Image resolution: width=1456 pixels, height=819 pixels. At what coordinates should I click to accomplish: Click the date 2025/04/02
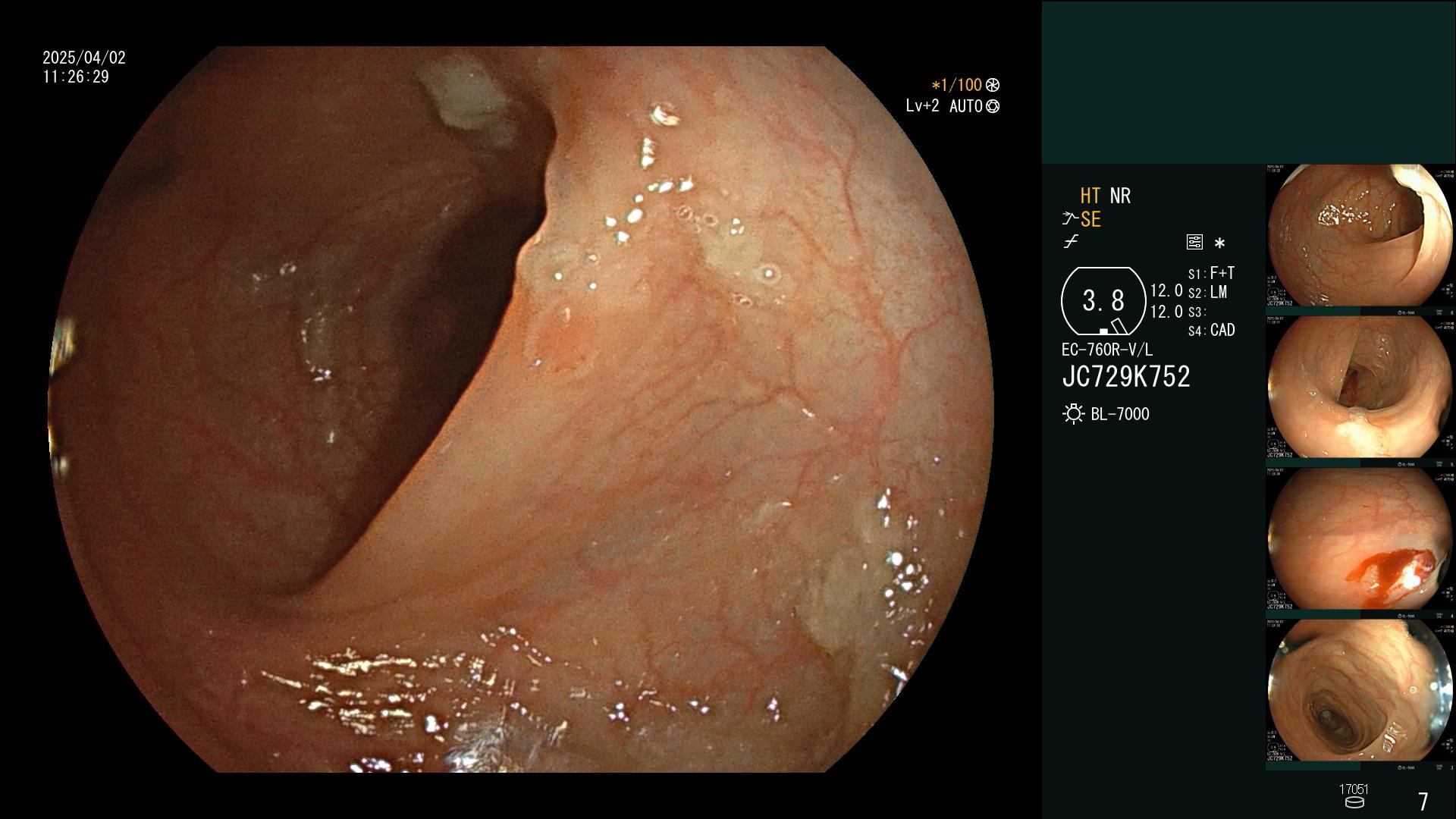[x=84, y=58]
